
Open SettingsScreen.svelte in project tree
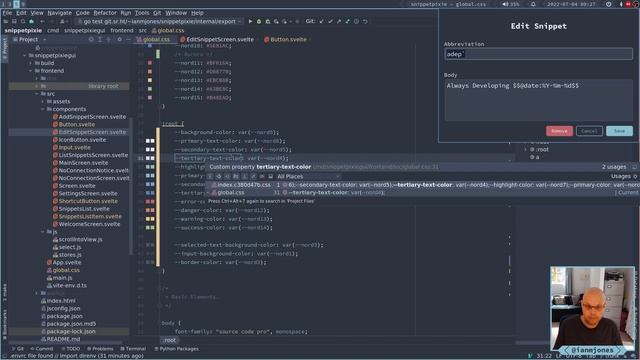click(85, 194)
